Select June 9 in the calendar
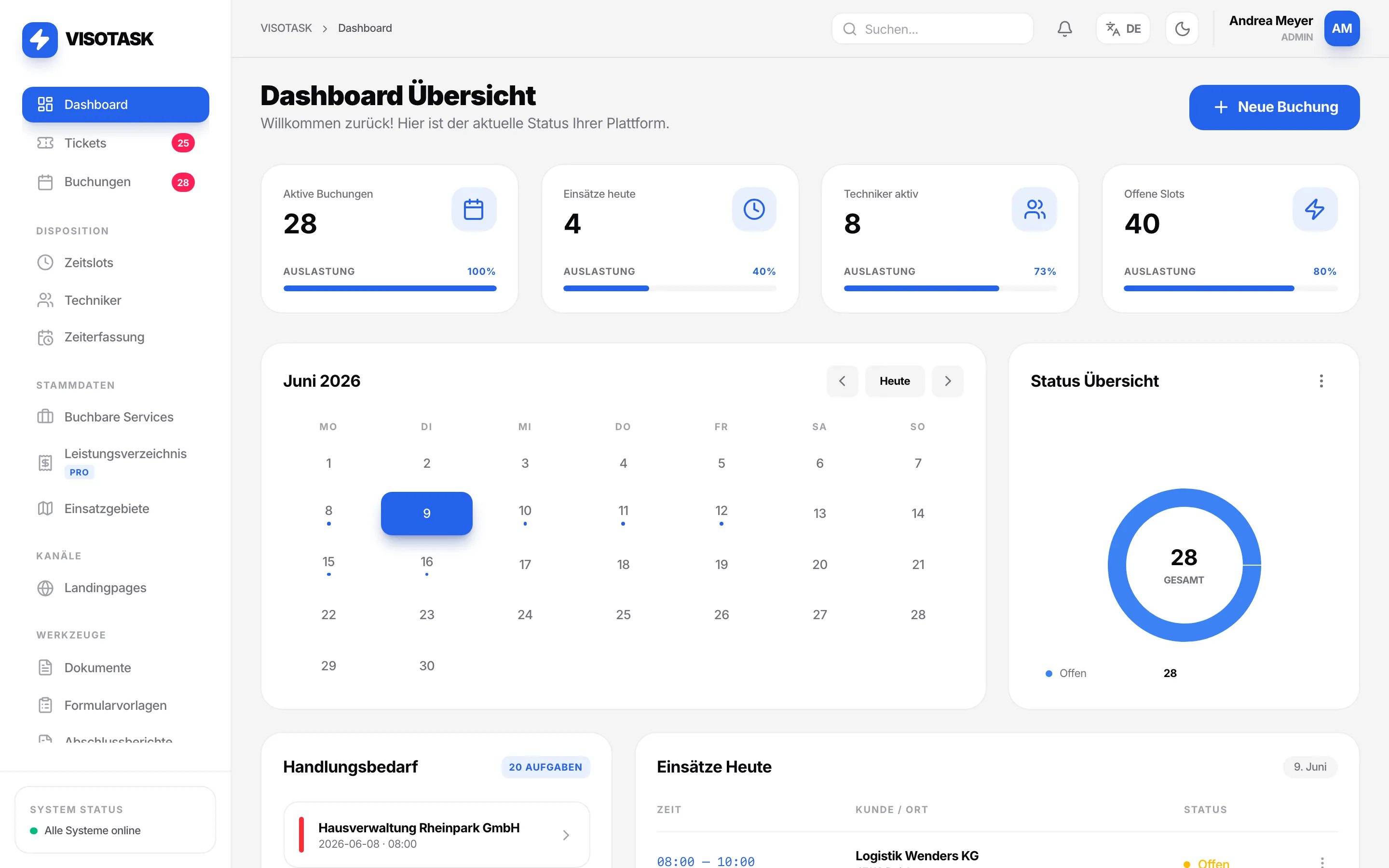1389x868 pixels. coord(426,513)
